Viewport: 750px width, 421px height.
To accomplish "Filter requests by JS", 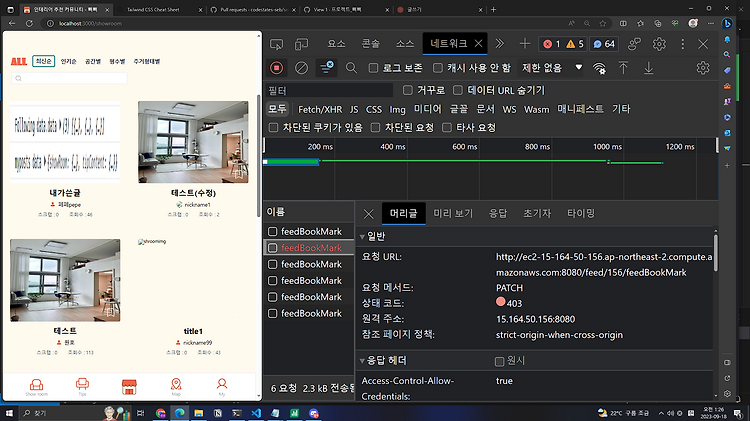I will [x=354, y=110].
